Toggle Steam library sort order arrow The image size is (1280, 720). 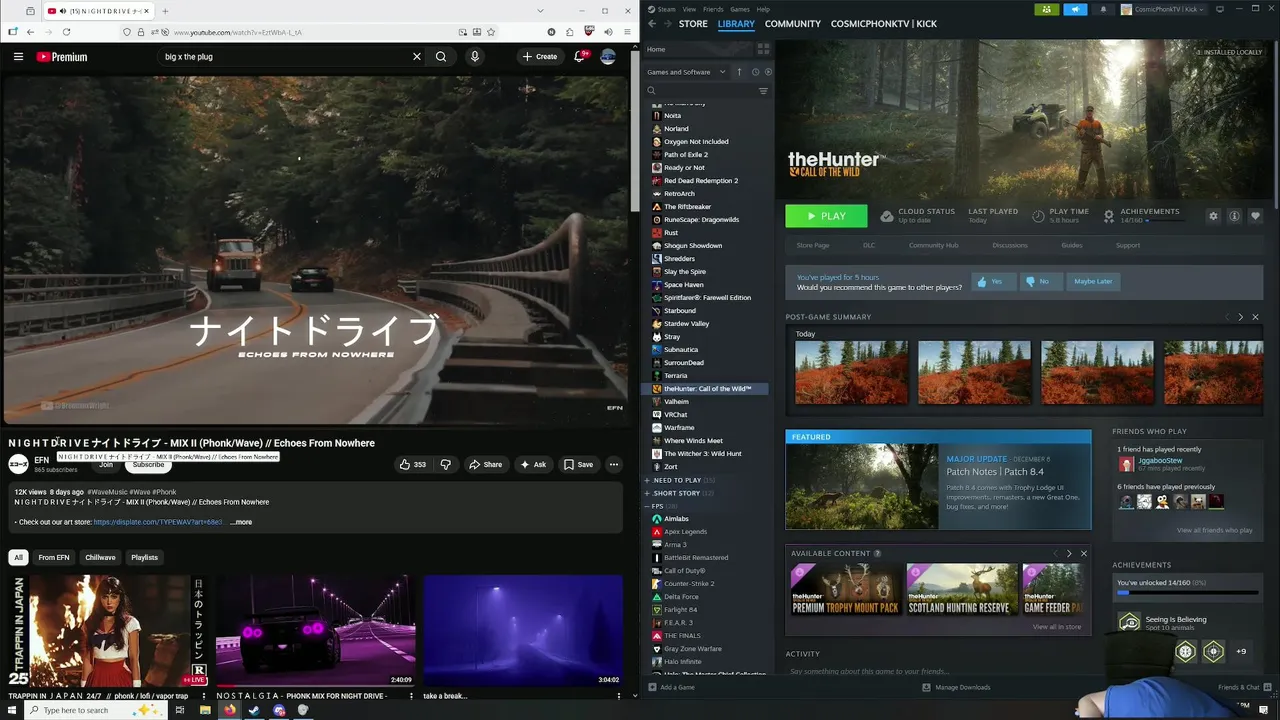pos(740,72)
